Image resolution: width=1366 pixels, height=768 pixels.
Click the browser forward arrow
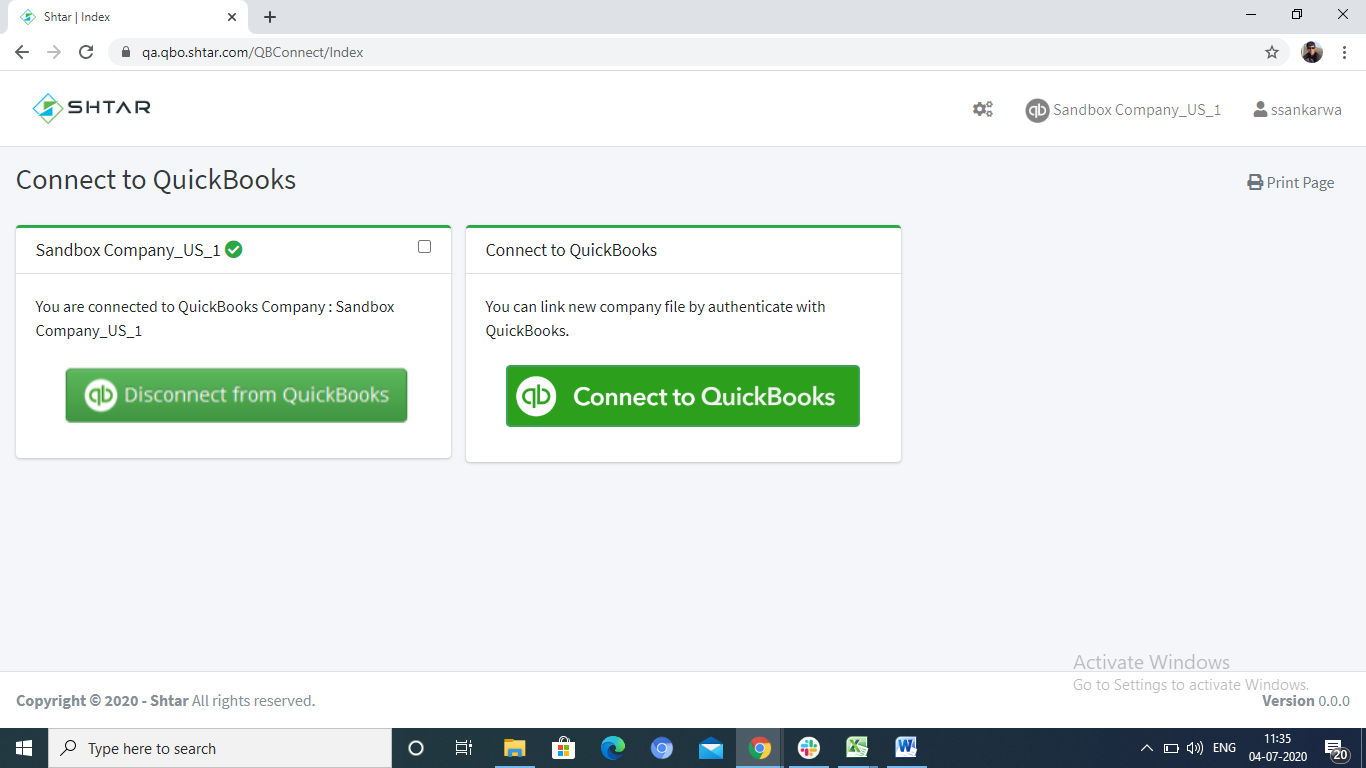click(54, 52)
